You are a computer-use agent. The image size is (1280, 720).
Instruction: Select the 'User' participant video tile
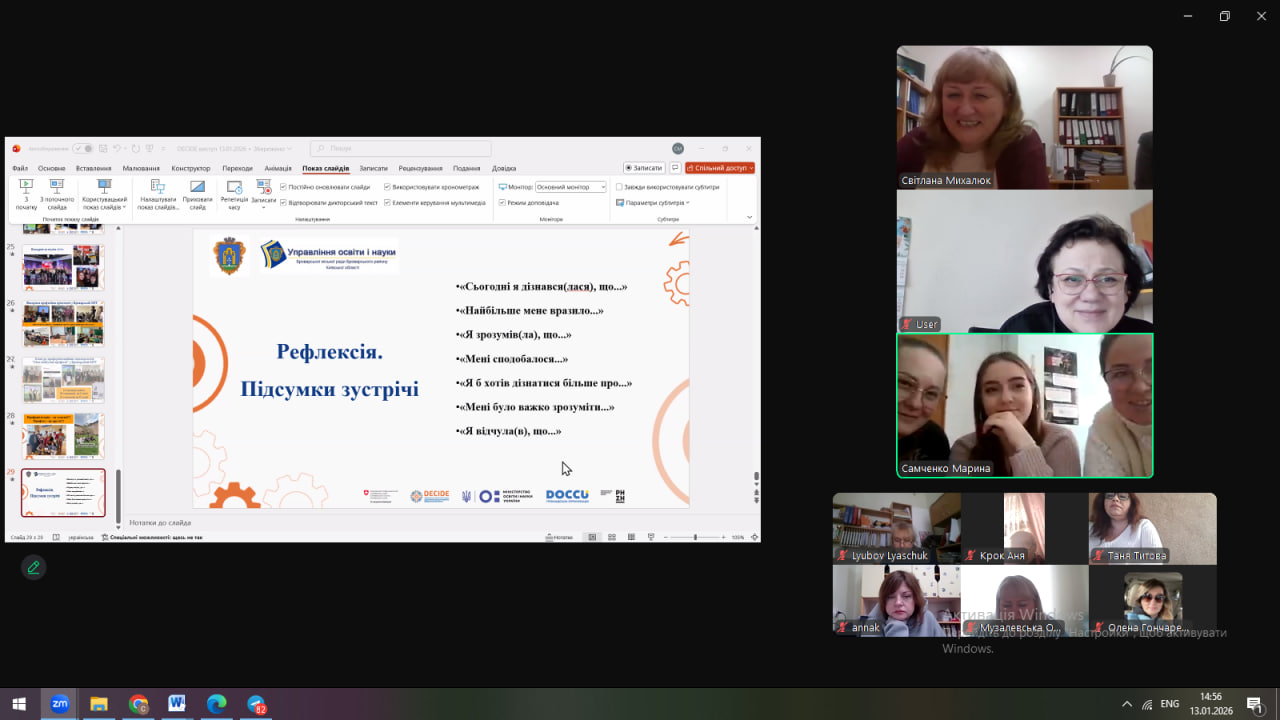(x=1024, y=261)
